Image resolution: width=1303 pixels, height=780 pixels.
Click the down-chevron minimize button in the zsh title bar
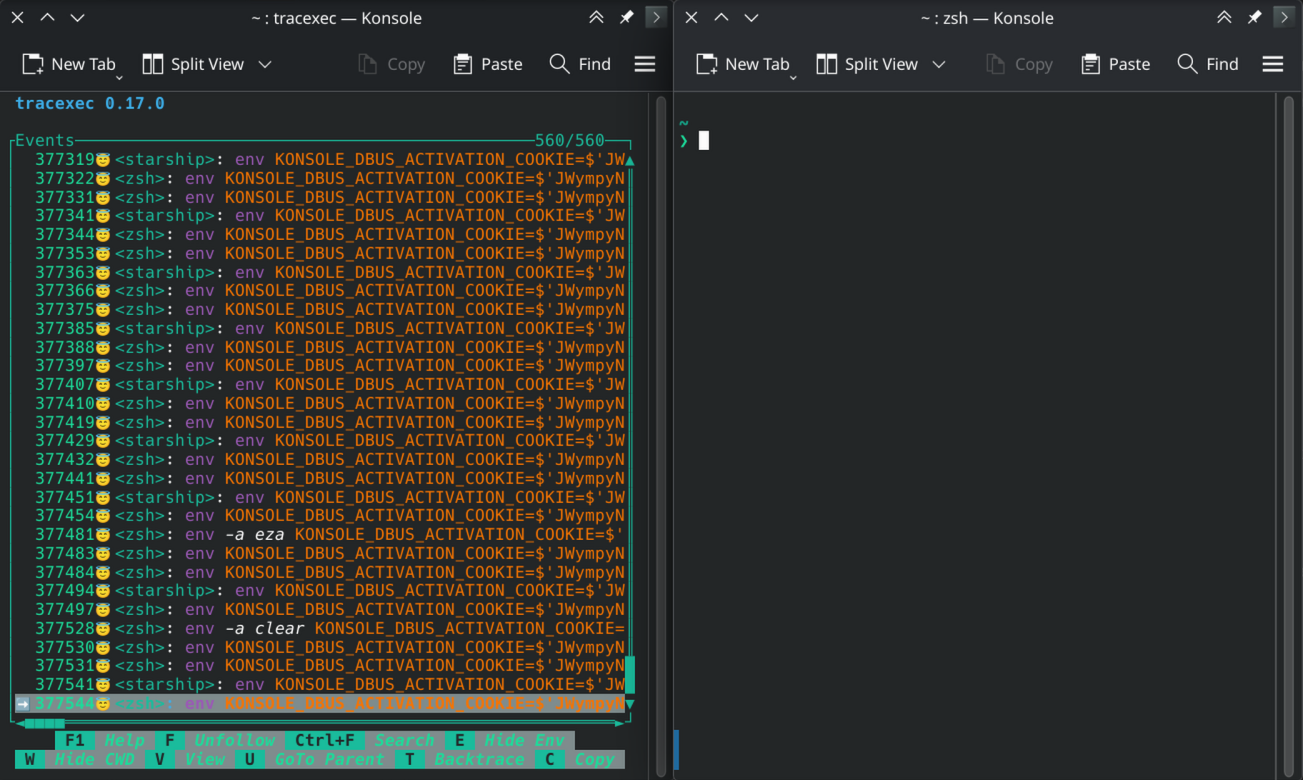[751, 17]
